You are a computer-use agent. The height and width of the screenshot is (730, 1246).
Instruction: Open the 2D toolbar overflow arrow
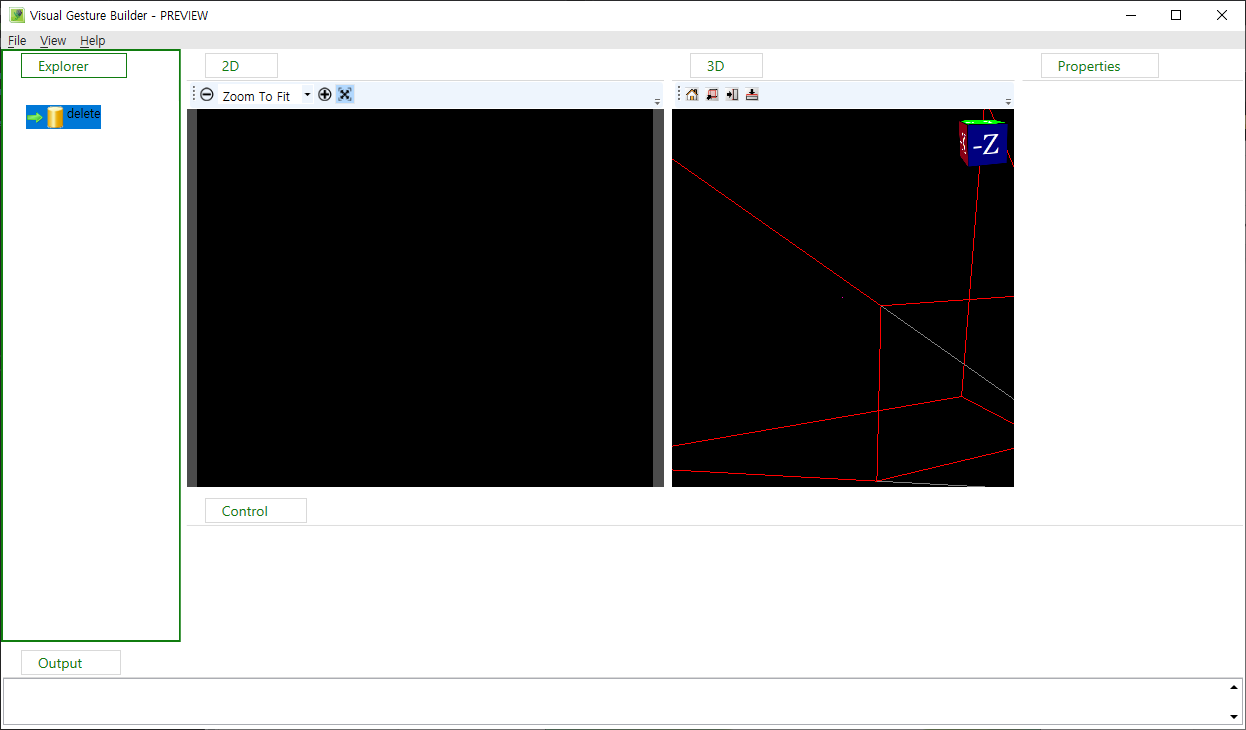[657, 102]
